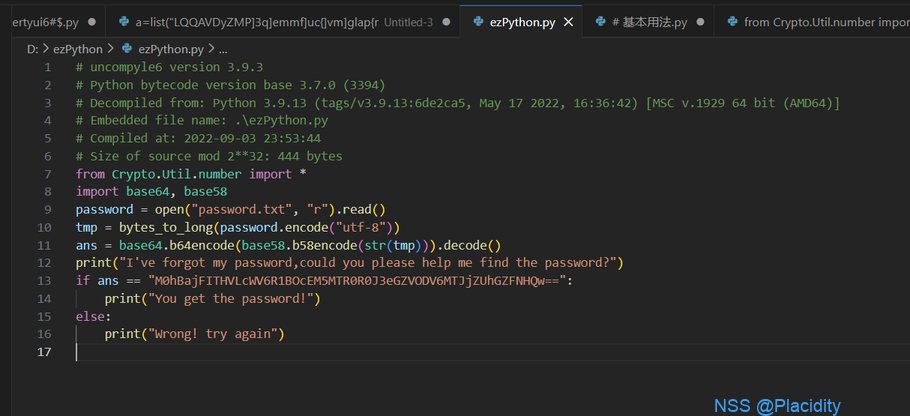910x416 pixels.
Task: Click the Python file icon in the breadcrumb
Action: point(127,49)
